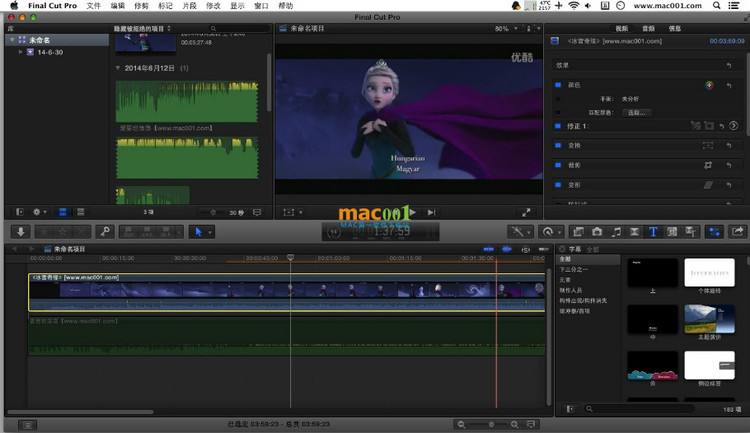Click the Share export icon

(738, 232)
